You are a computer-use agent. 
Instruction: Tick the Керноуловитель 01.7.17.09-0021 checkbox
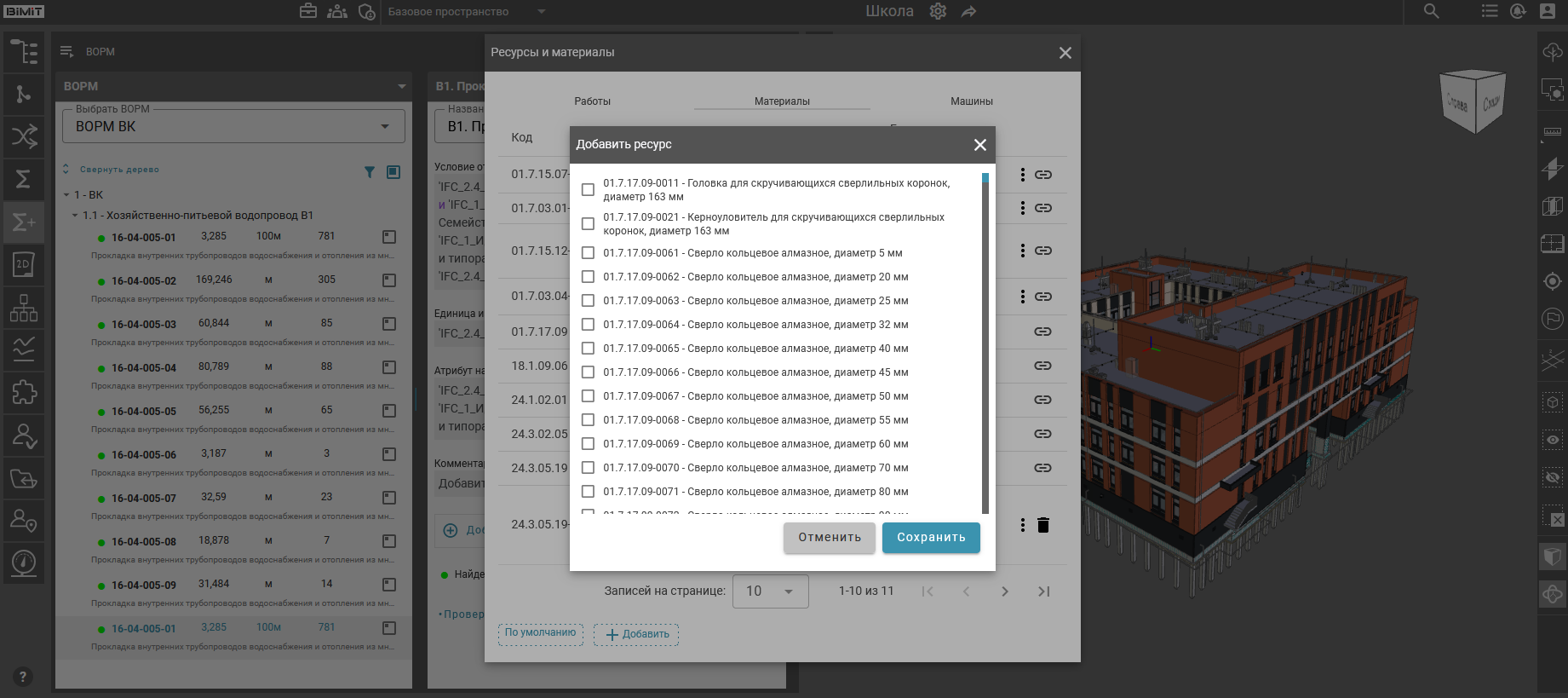point(588,224)
